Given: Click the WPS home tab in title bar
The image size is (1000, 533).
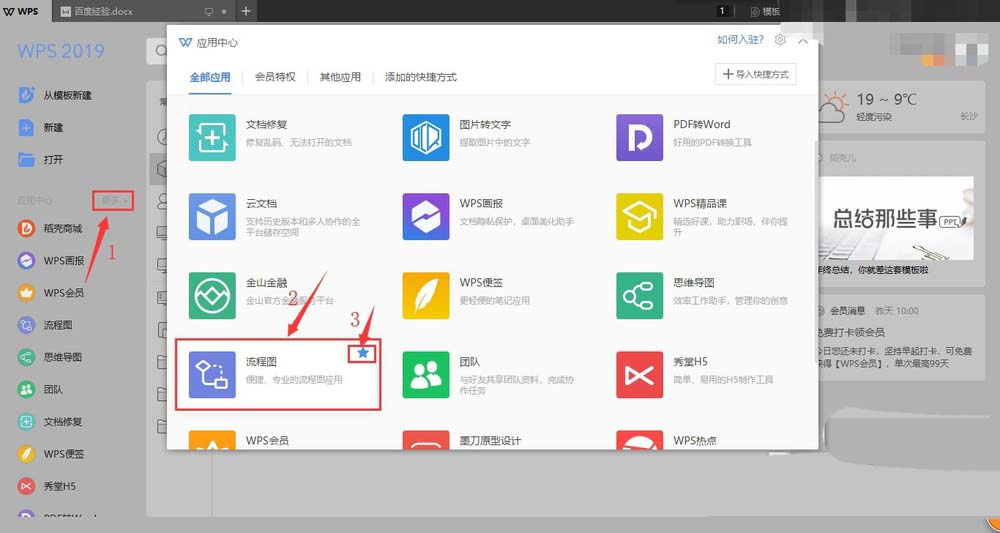Looking at the screenshot, I should (24, 11).
